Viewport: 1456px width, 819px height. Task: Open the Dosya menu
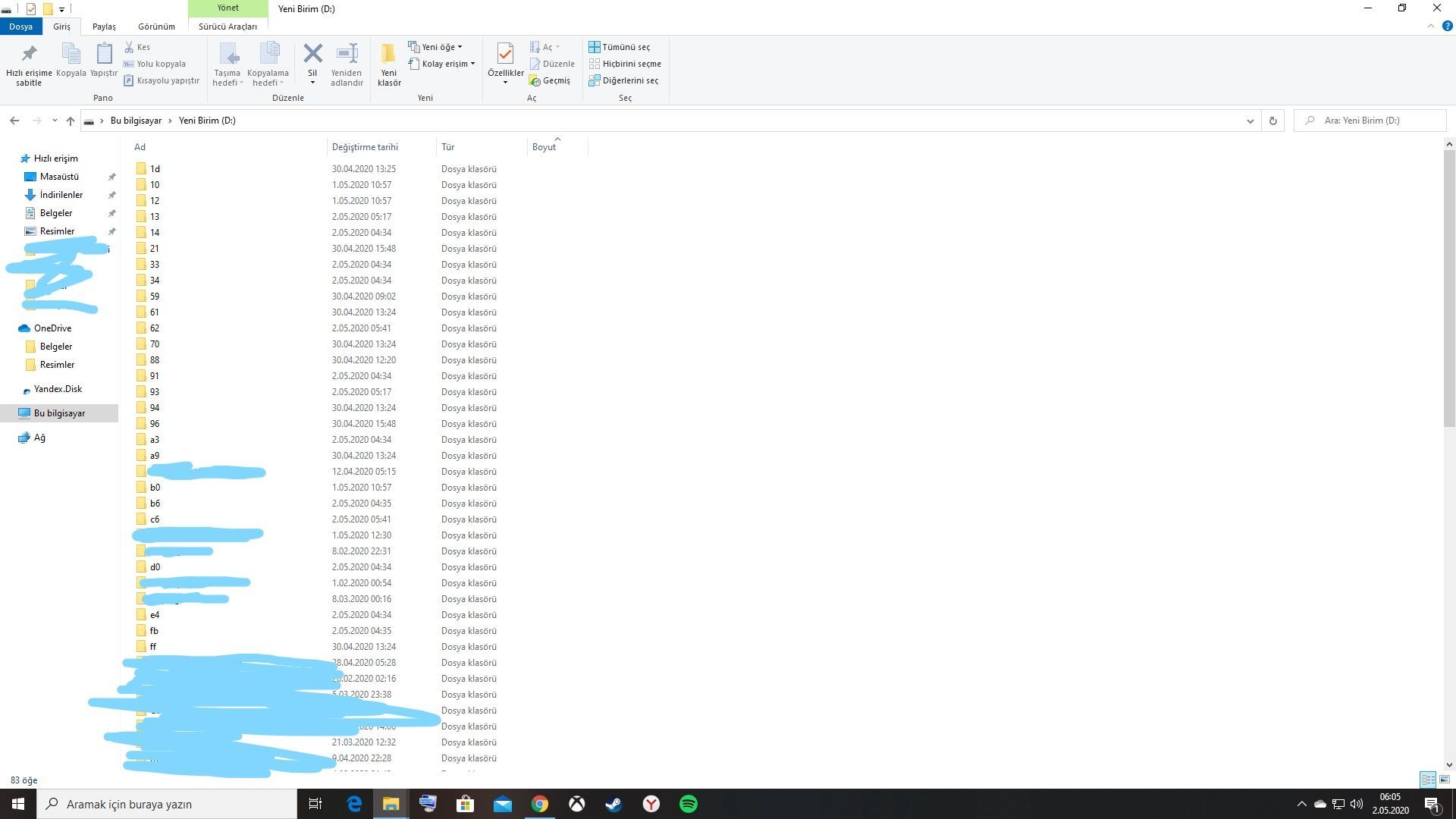click(20, 27)
